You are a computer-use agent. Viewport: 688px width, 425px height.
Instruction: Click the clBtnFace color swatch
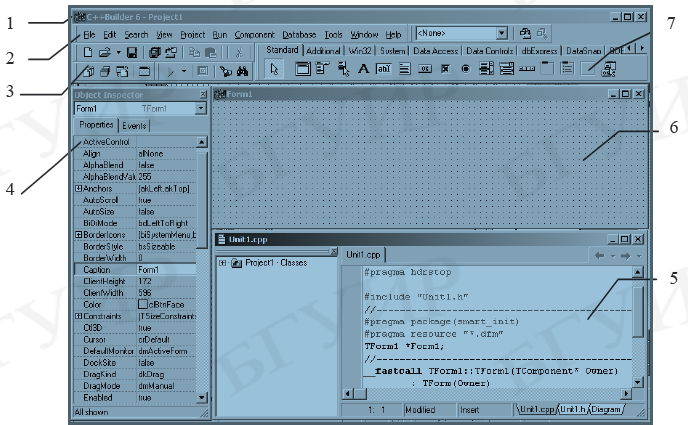point(143,304)
